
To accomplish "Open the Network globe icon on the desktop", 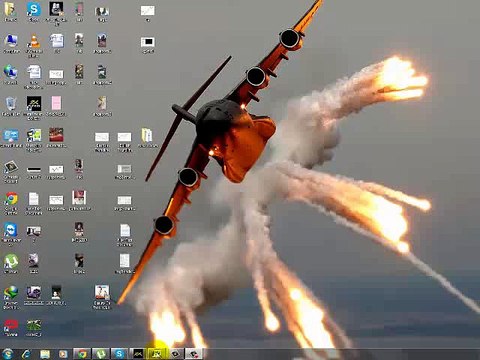I will 11,72.
